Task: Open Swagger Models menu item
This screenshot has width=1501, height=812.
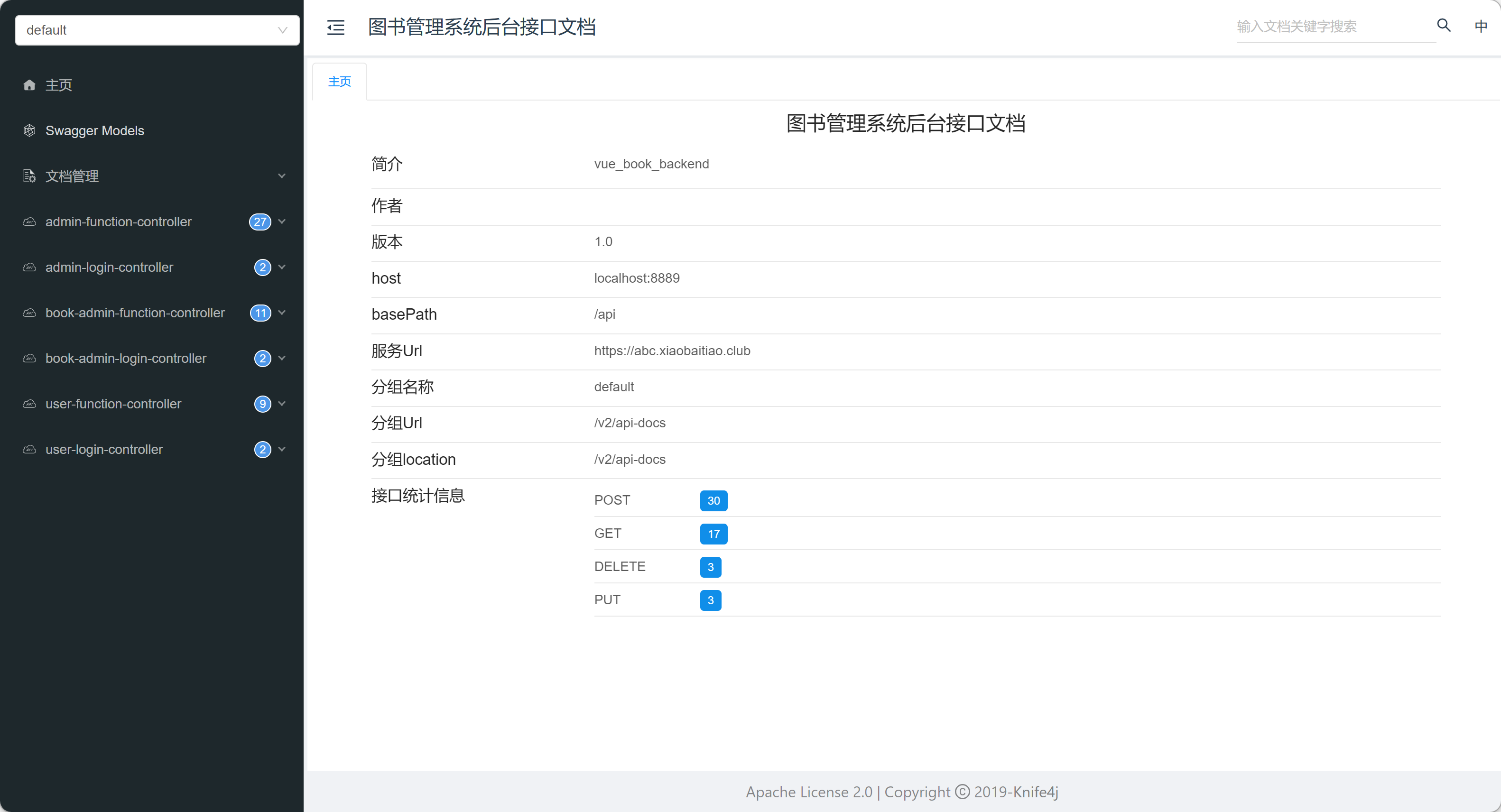Action: 151,130
